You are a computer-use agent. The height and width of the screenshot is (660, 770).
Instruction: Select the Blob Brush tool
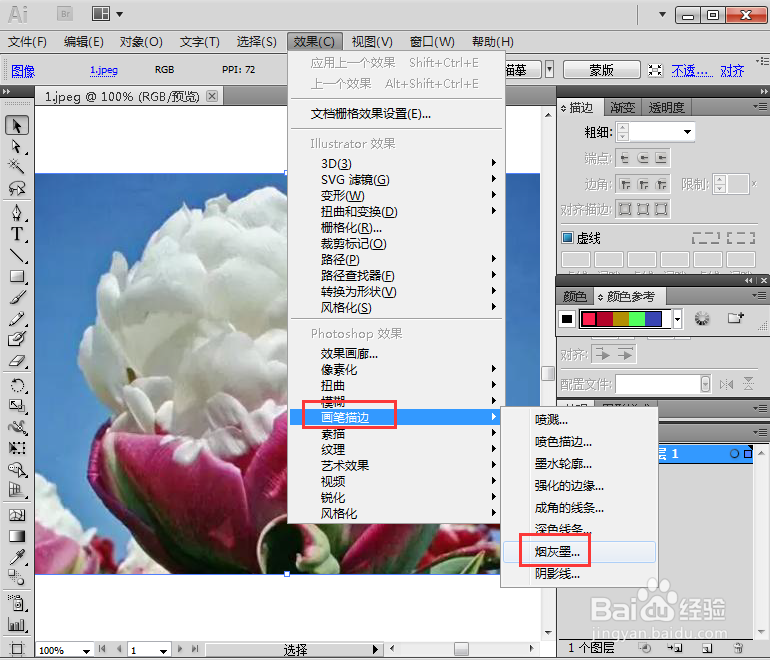17,339
